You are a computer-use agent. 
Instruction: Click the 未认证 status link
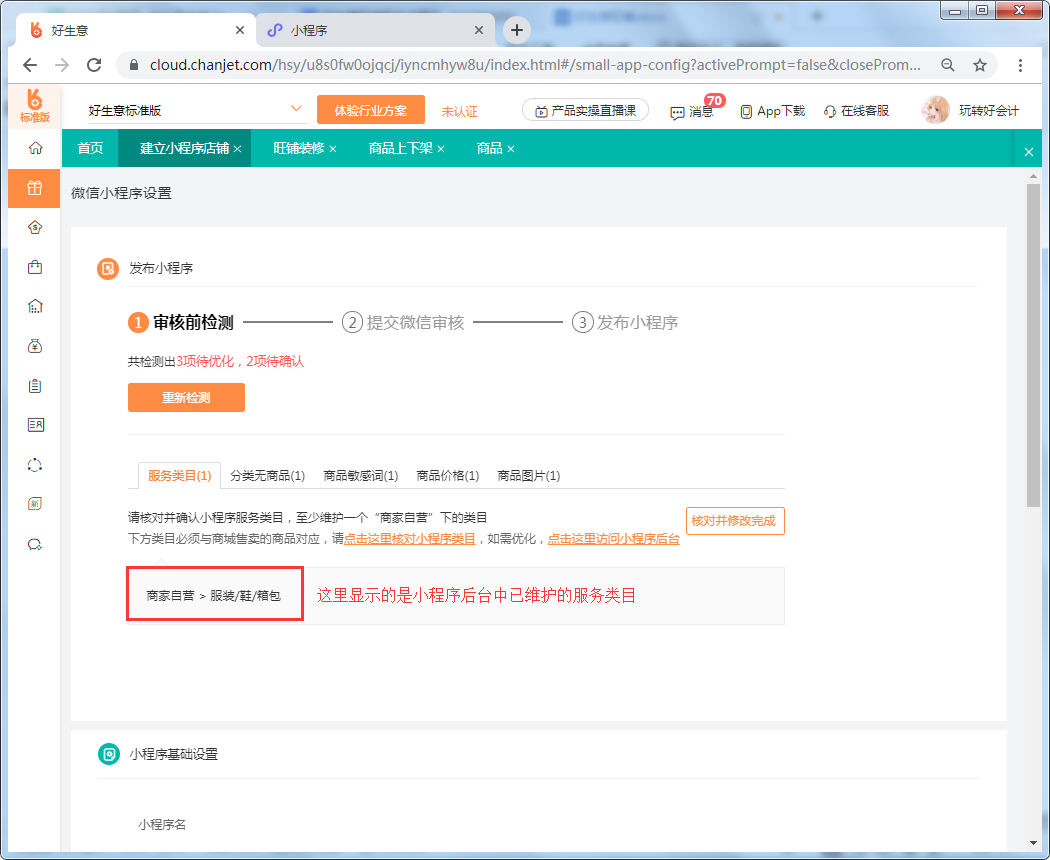[459, 111]
